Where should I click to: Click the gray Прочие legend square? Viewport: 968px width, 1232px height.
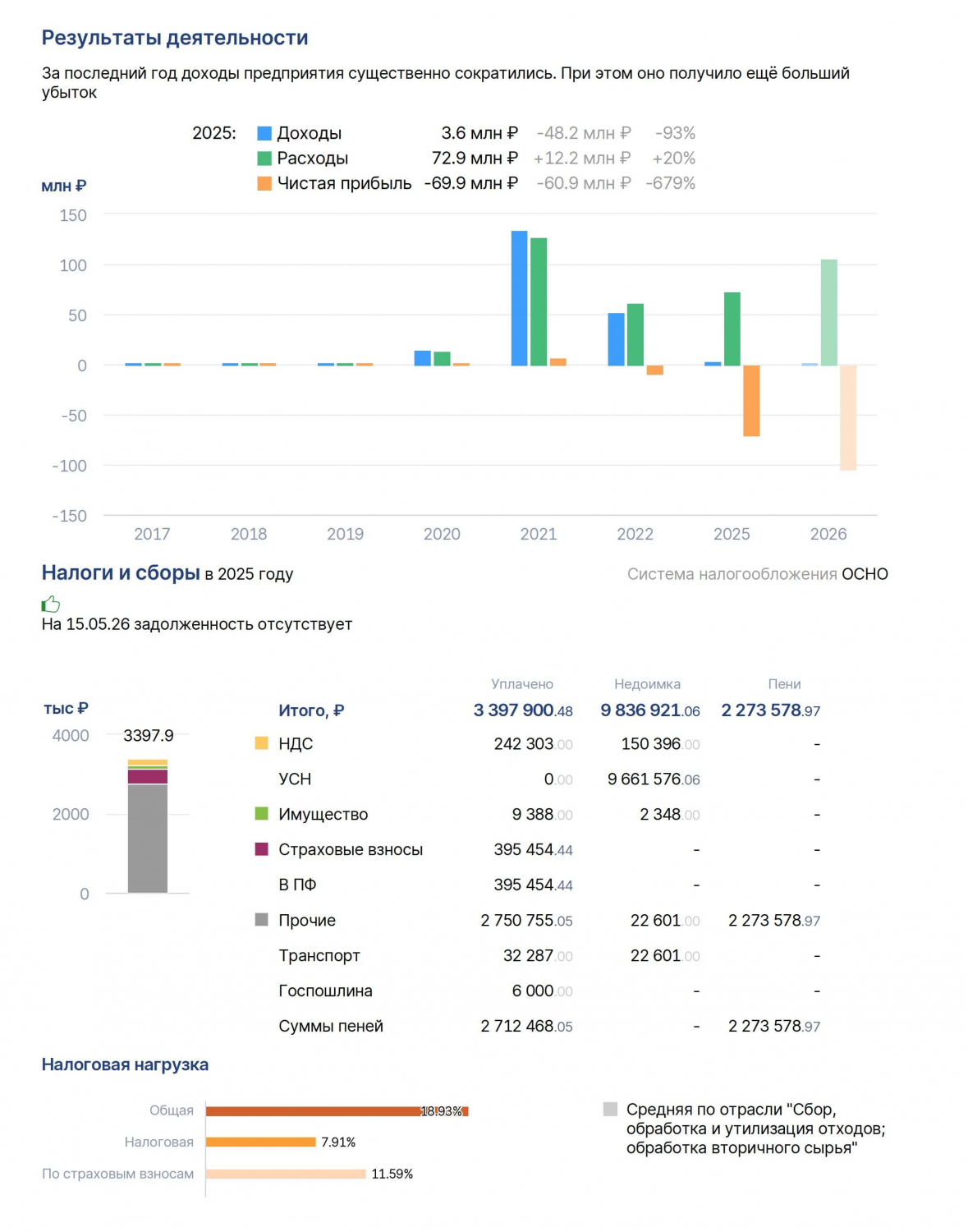tap(262, 920)
